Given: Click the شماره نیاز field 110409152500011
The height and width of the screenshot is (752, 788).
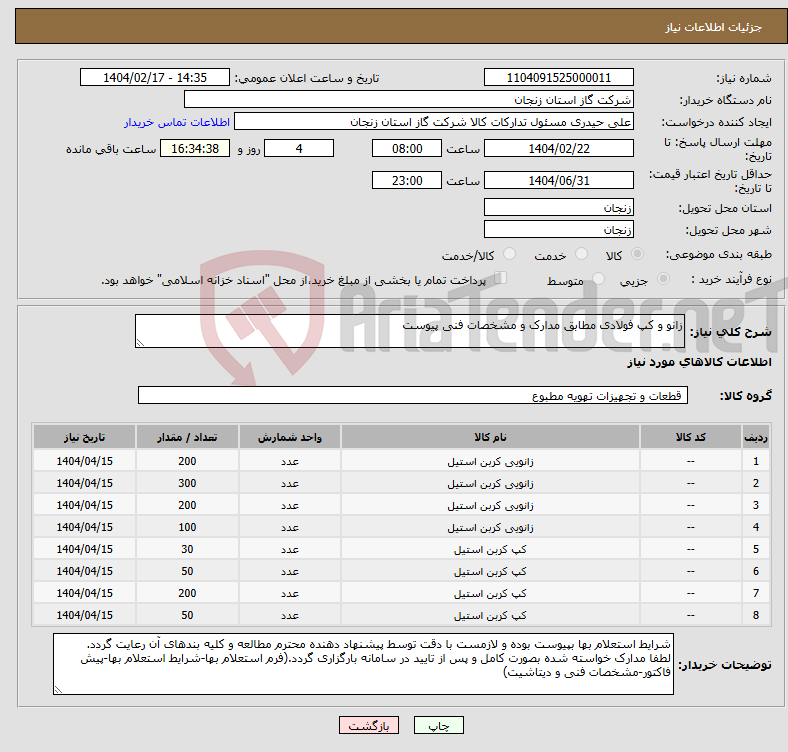Looking at the screenshot, I should click(x=558, y=77).
